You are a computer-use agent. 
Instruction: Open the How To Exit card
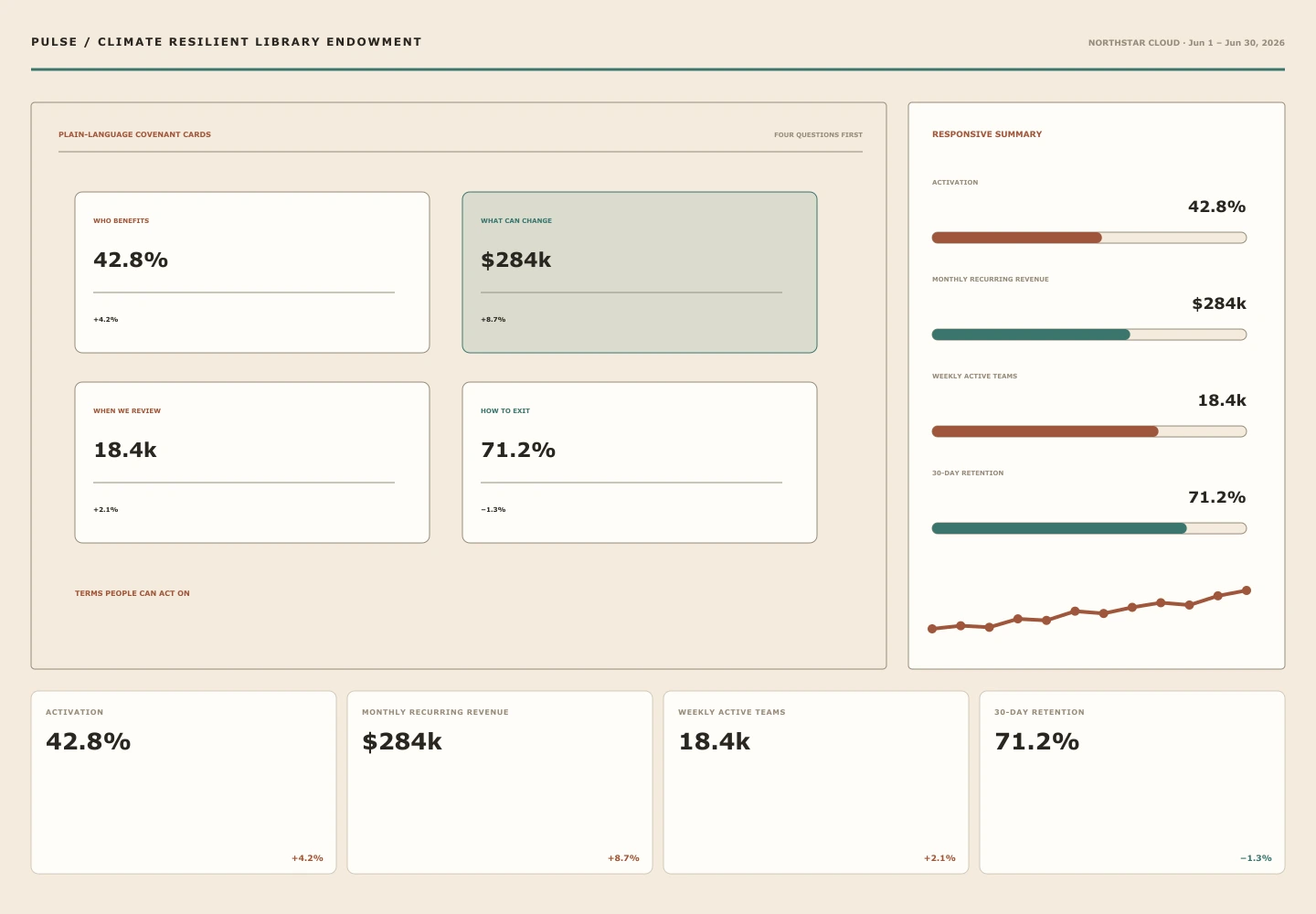click(x=640, y=462)
